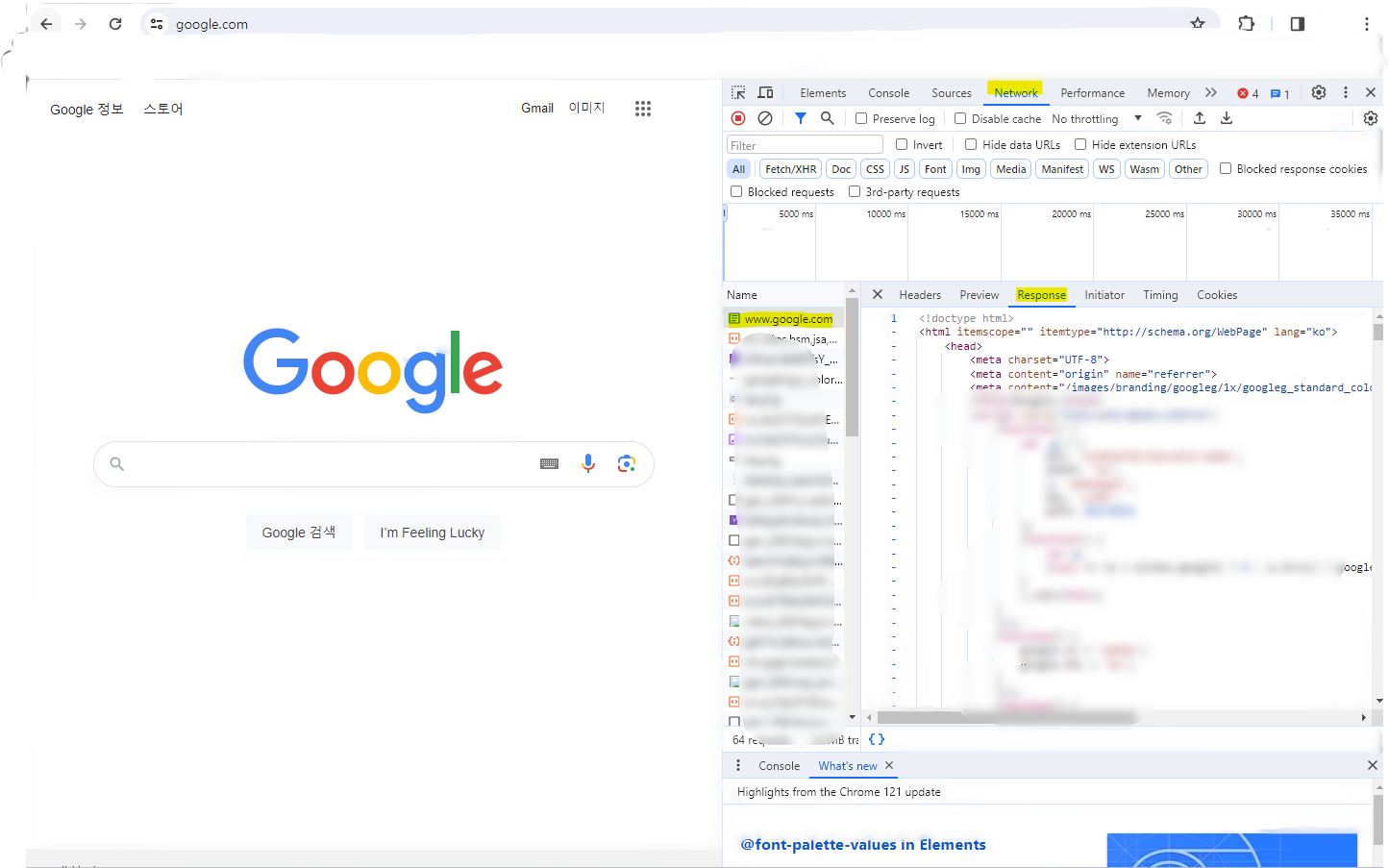Open the Google apps grid

(643, 109)
